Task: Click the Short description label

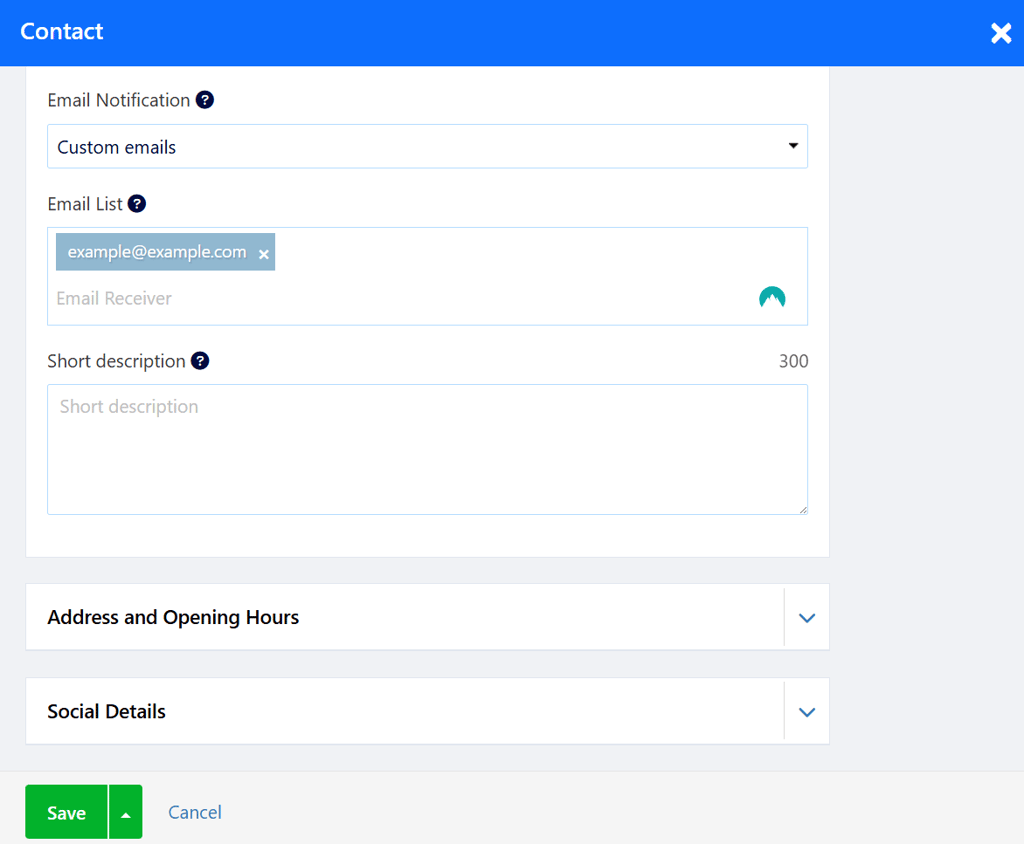Action: pyautogui.click(x=116, y=361)
